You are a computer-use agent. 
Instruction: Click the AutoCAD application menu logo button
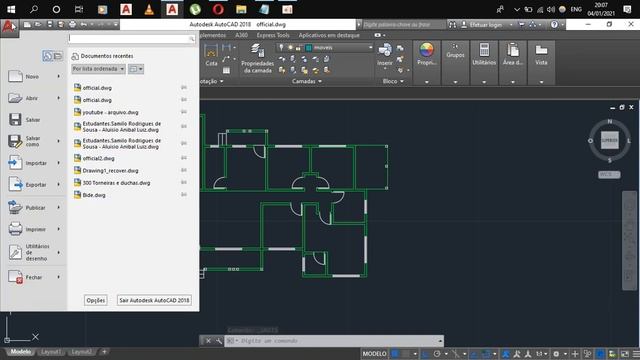8,27
